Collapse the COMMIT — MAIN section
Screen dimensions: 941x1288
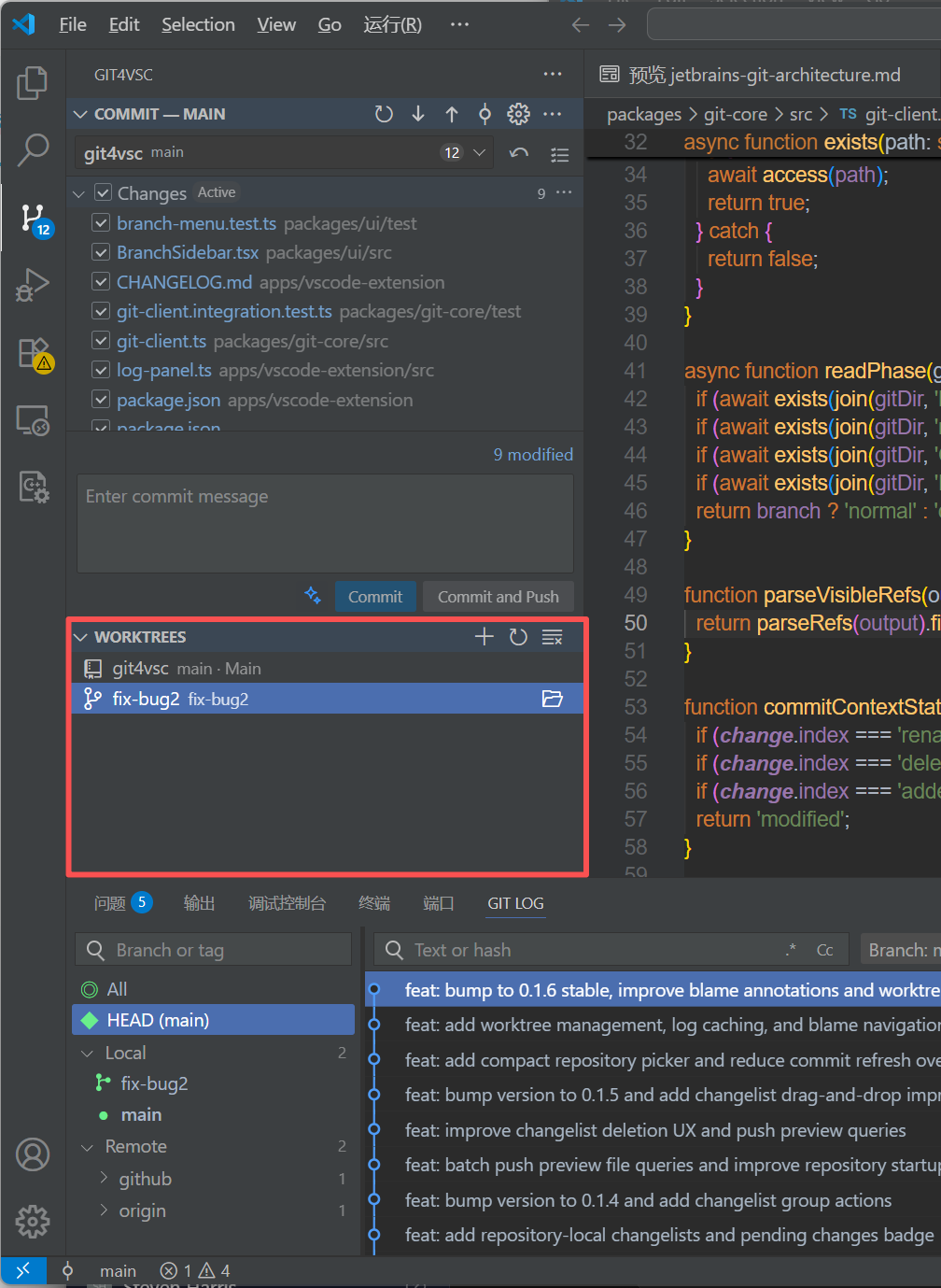click(x=80, y=114)
